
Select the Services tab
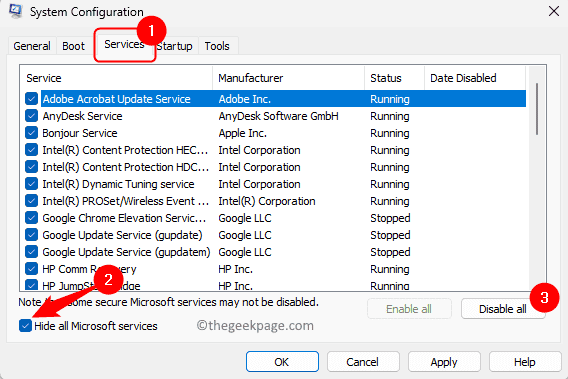(124, 44)
